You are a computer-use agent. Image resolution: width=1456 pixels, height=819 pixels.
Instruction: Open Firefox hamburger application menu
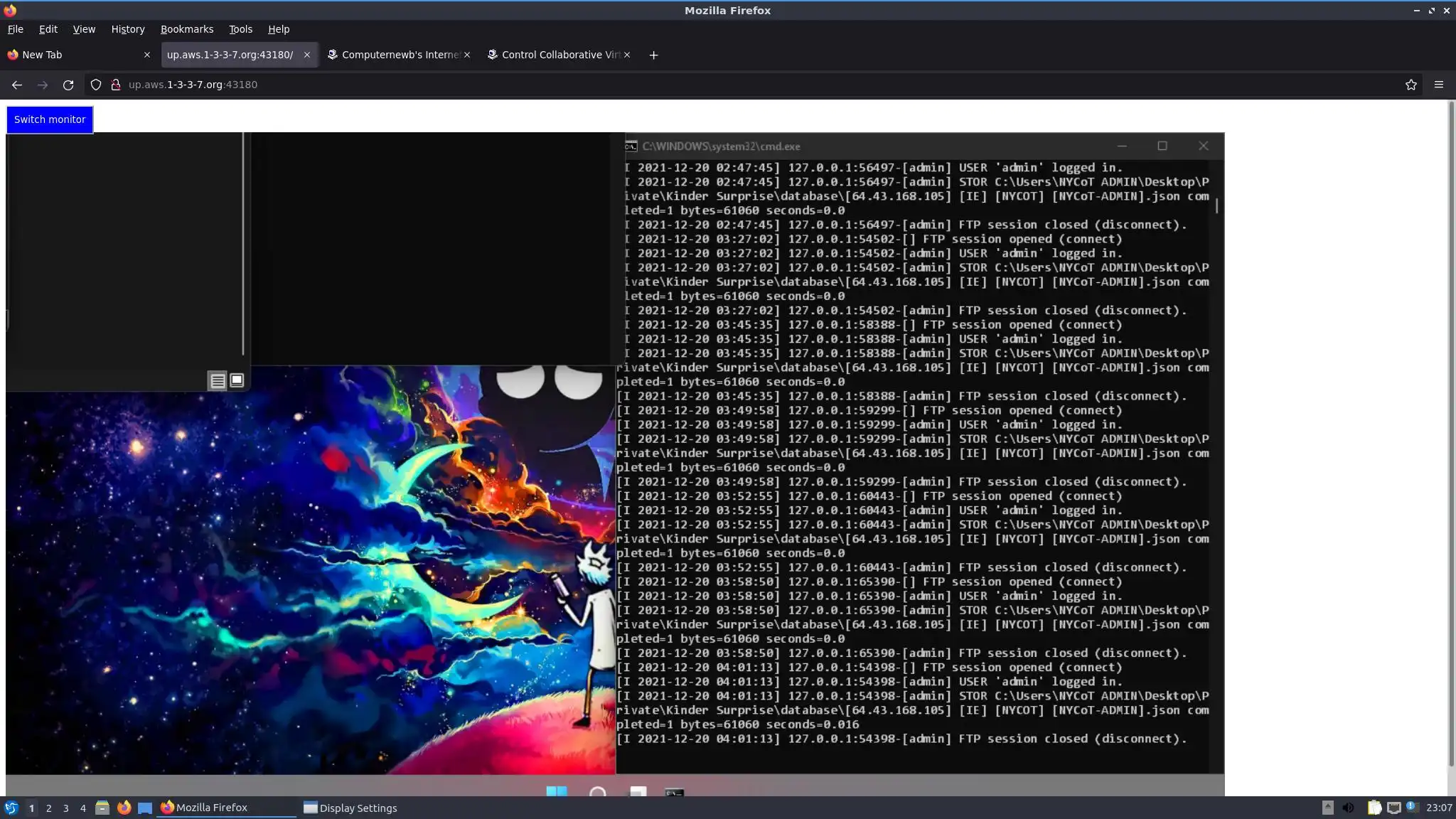pos(1438,85)
